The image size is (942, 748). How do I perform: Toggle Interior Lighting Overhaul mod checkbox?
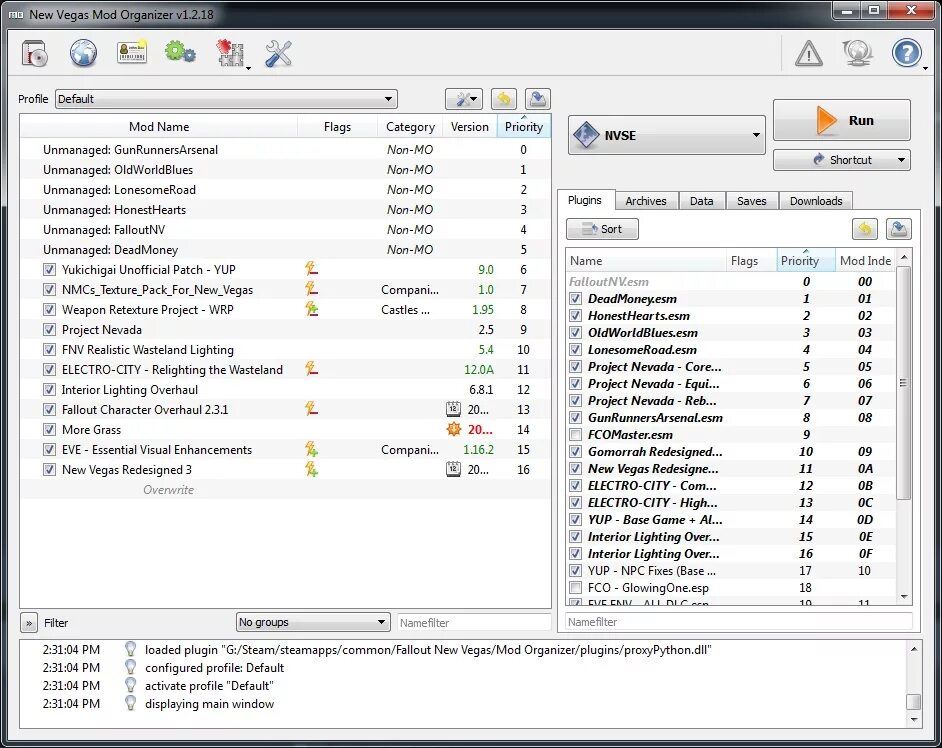(x=49, y=389)
